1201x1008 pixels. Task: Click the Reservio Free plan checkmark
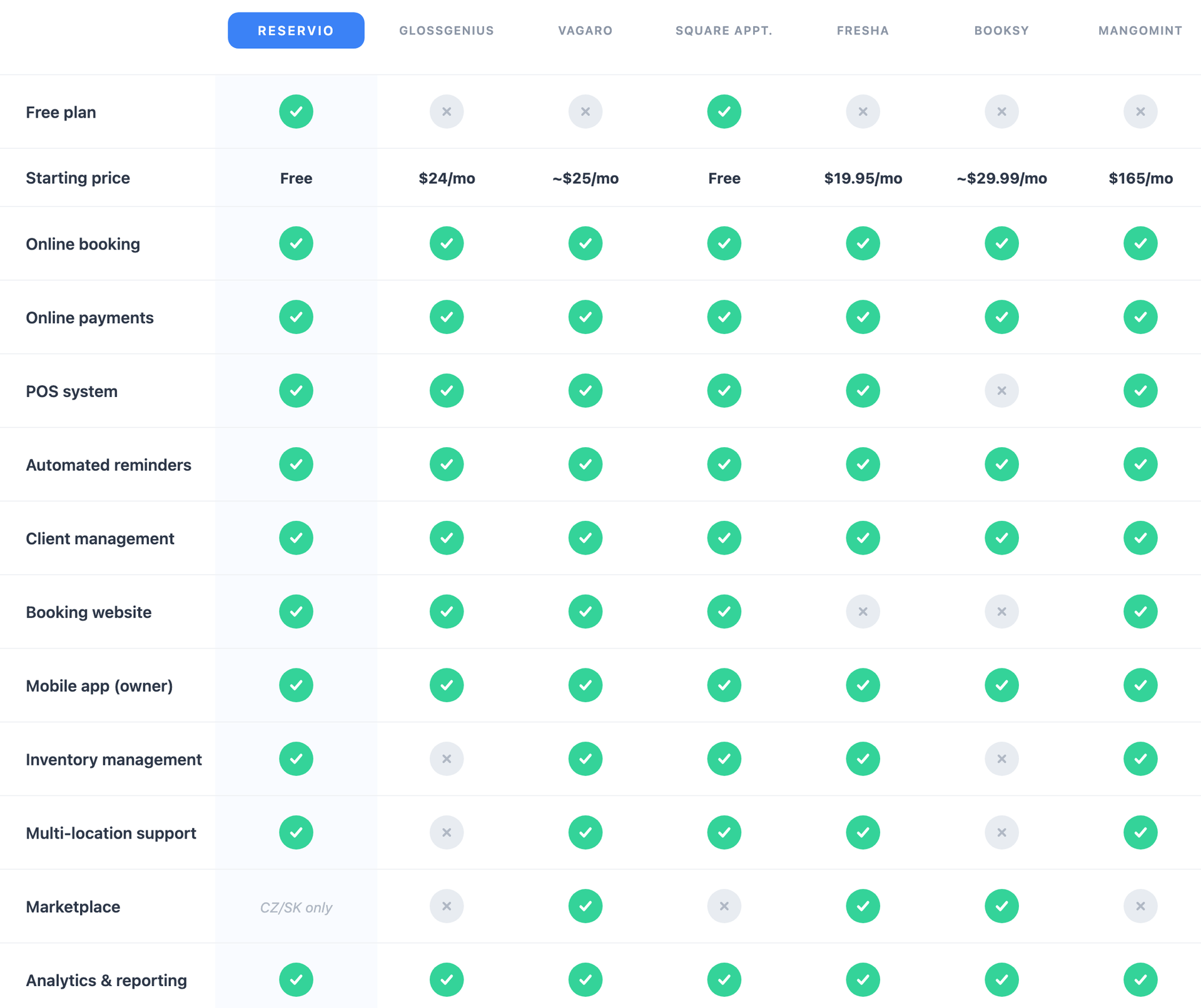pyautogui.click(x=296, y=111)
